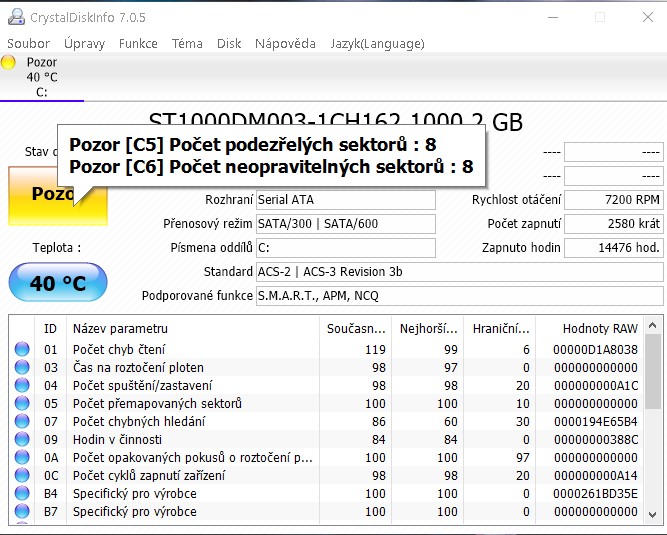
Task: Click blue status icon for Počet spuštění/zastavení
Action: point(22,386)
